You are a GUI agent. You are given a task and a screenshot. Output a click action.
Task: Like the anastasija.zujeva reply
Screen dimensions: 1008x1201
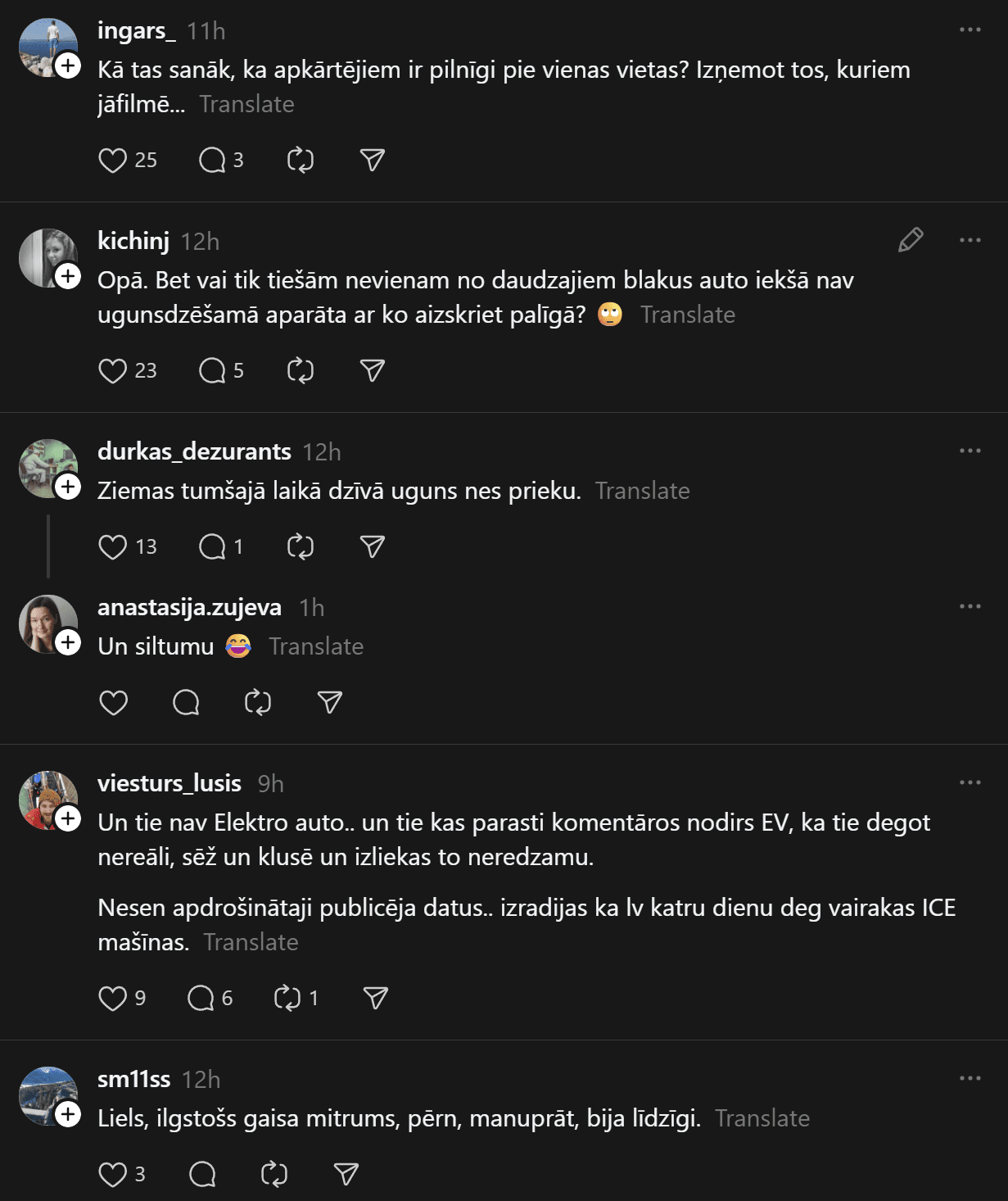coord(113,703)
